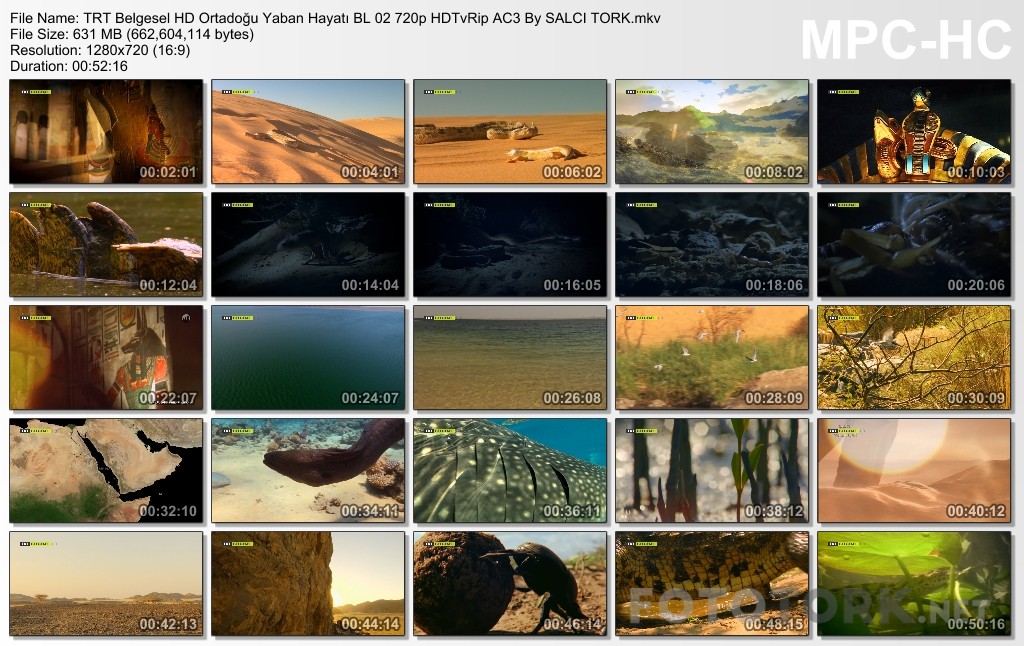This screenshot has height=646, width=1024.
Task: Open the Anubis mural thumbnail at 00:22:07
Action: (106, 357)
